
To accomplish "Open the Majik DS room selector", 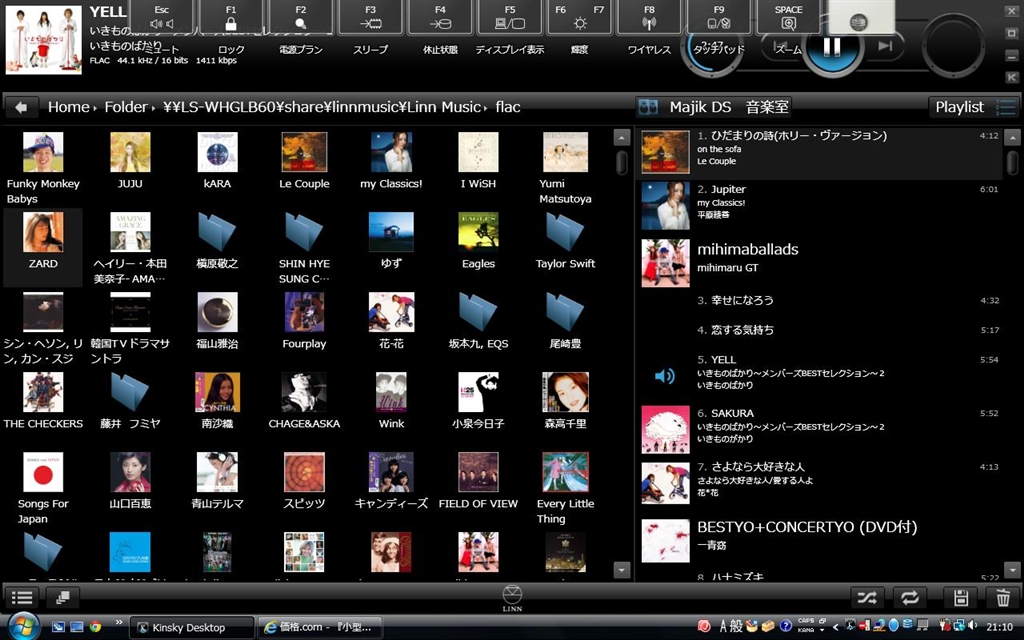I will pyautogui.click(x=714, y=107).
